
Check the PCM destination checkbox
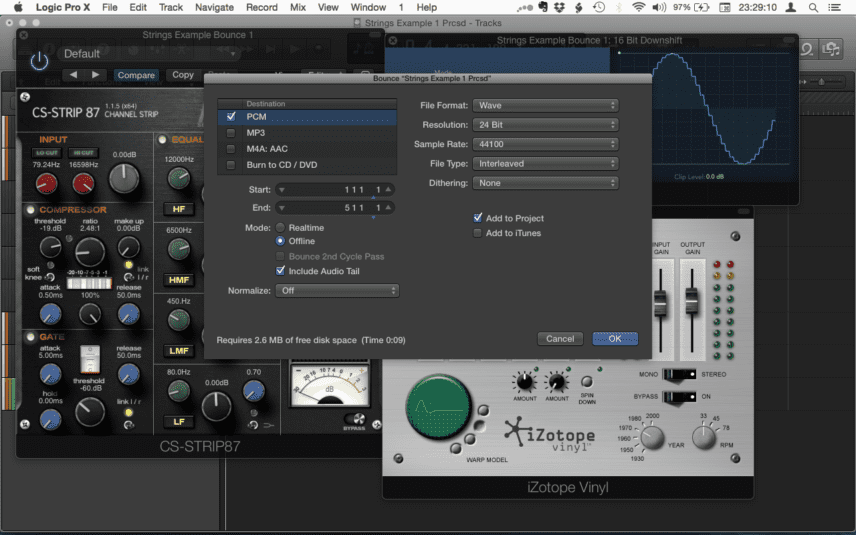231,116
